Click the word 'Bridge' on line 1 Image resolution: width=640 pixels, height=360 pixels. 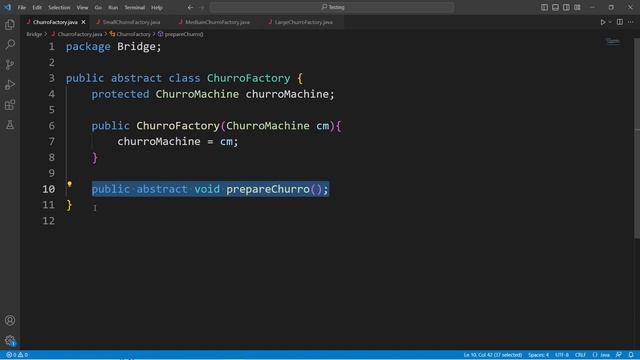[136, 47]
